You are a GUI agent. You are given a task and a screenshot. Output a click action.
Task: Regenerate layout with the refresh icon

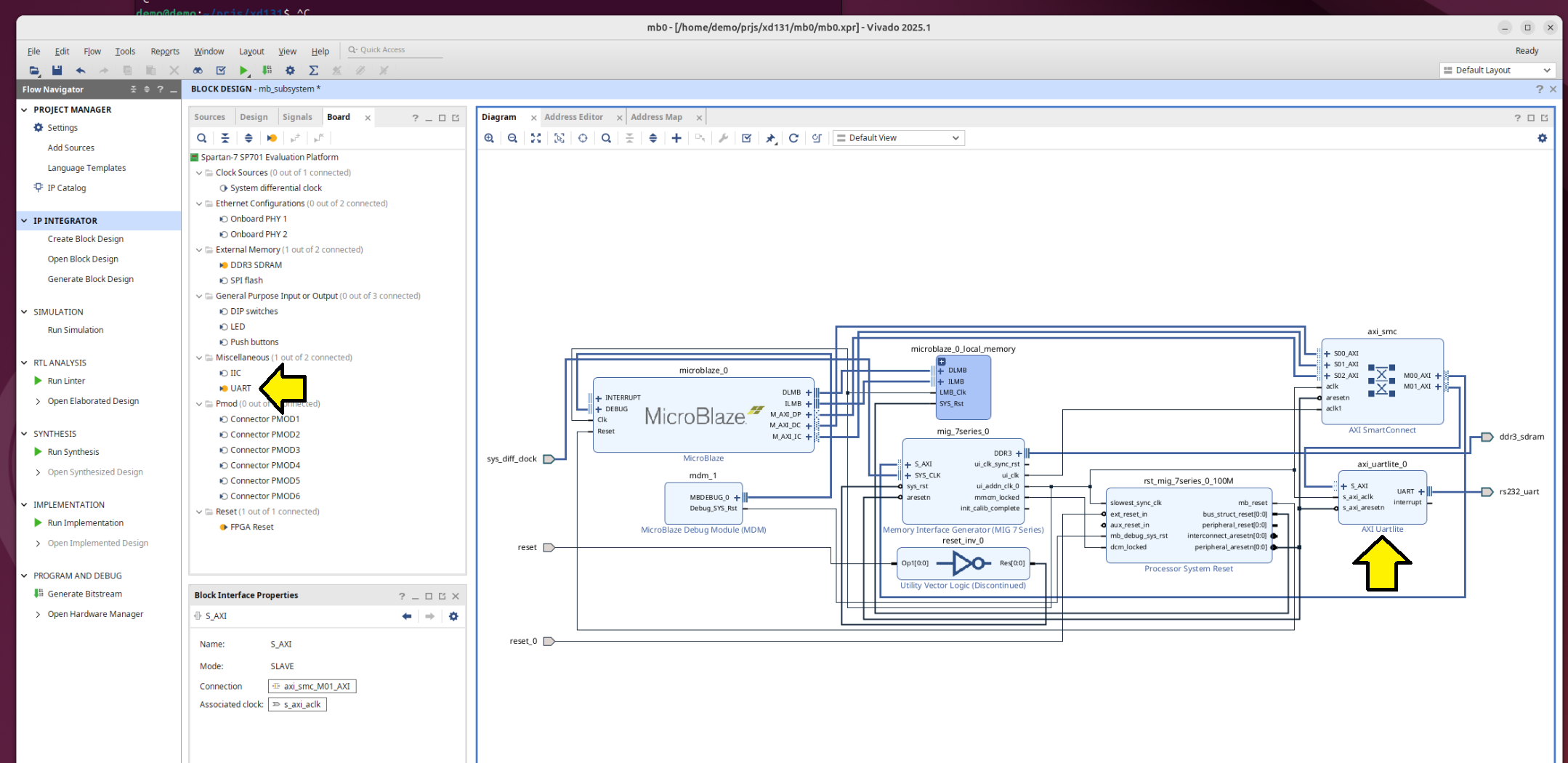coord(793,137)
